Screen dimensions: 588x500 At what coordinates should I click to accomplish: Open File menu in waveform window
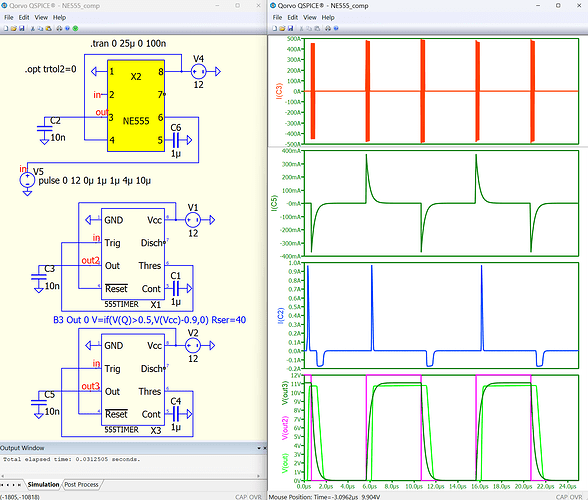(277, 17)
